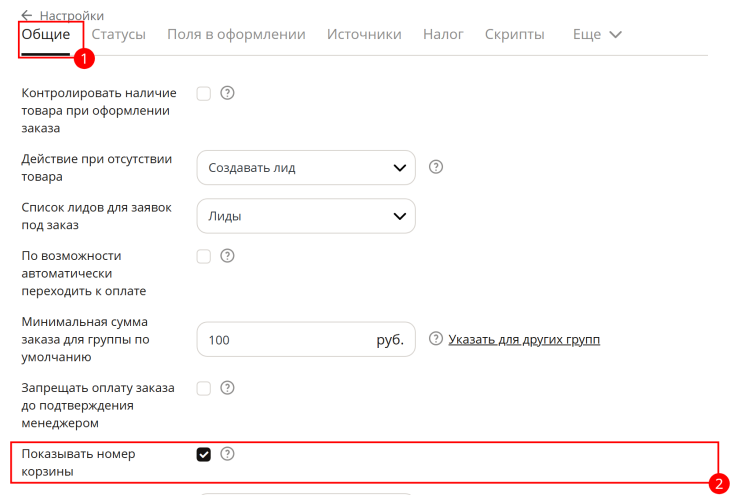Viewport: 740px width, 504px height.
Task: Expand the Еще menu
Action: pyautogui.click(x=597, y=34)
